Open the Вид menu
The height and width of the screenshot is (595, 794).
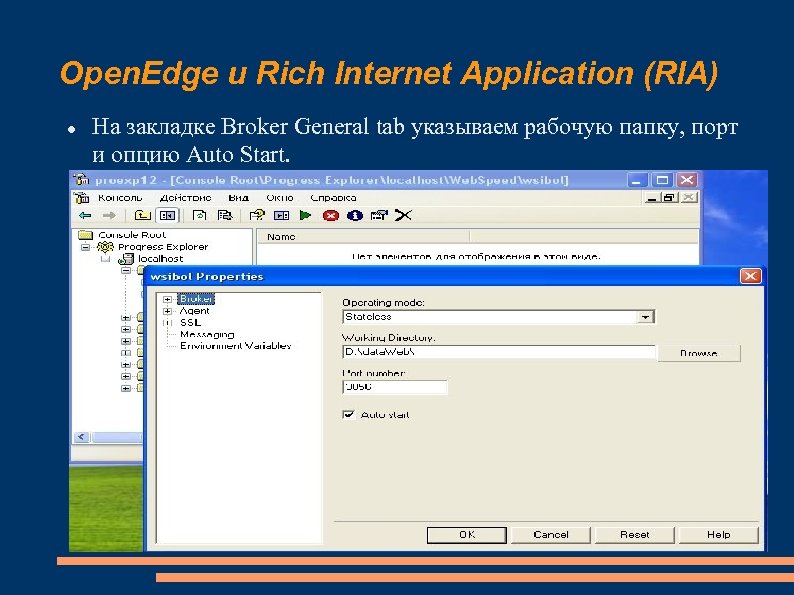[x=238, y=198]
